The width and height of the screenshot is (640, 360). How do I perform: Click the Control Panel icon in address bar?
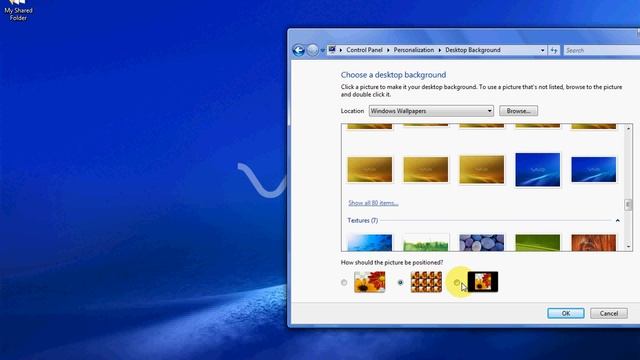pyautogui.click(x=332, y=50)
